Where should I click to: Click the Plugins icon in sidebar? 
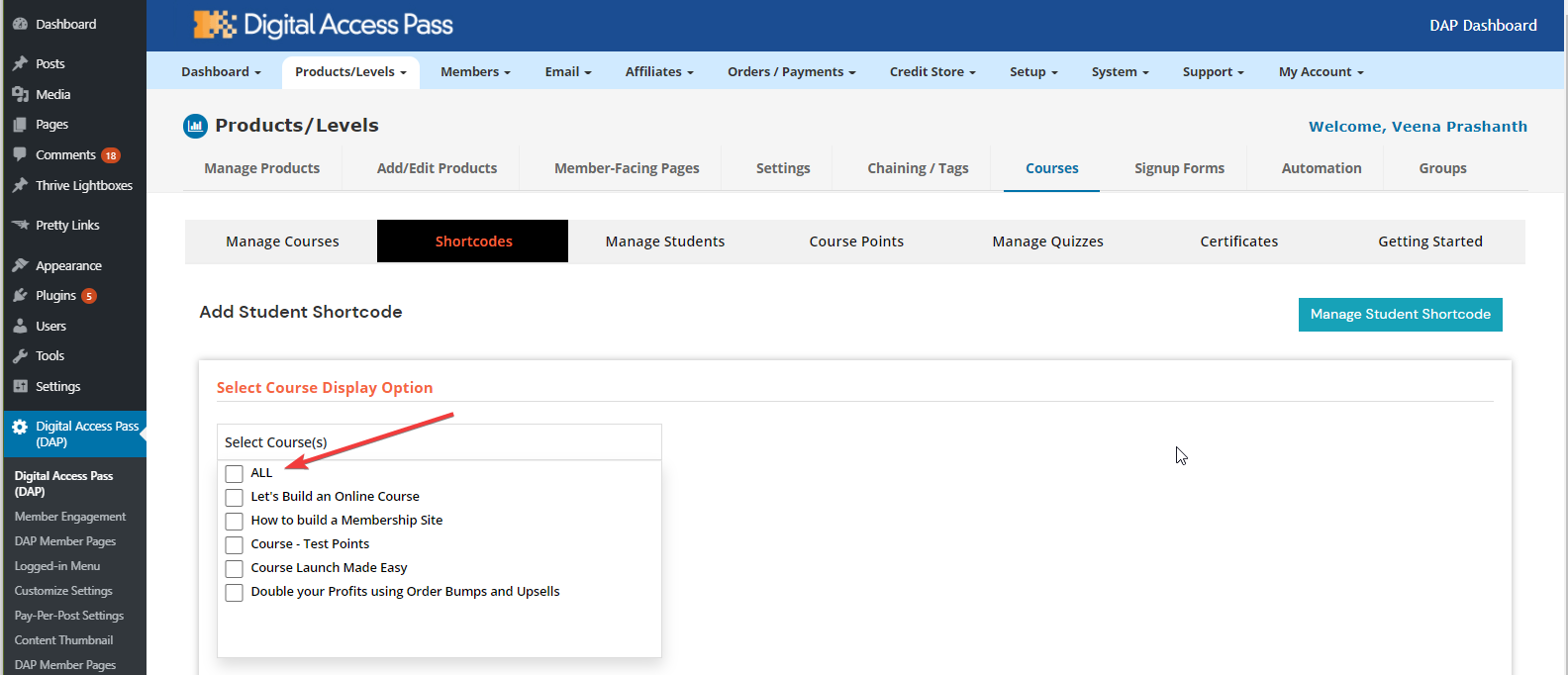[x=20, y=296]
